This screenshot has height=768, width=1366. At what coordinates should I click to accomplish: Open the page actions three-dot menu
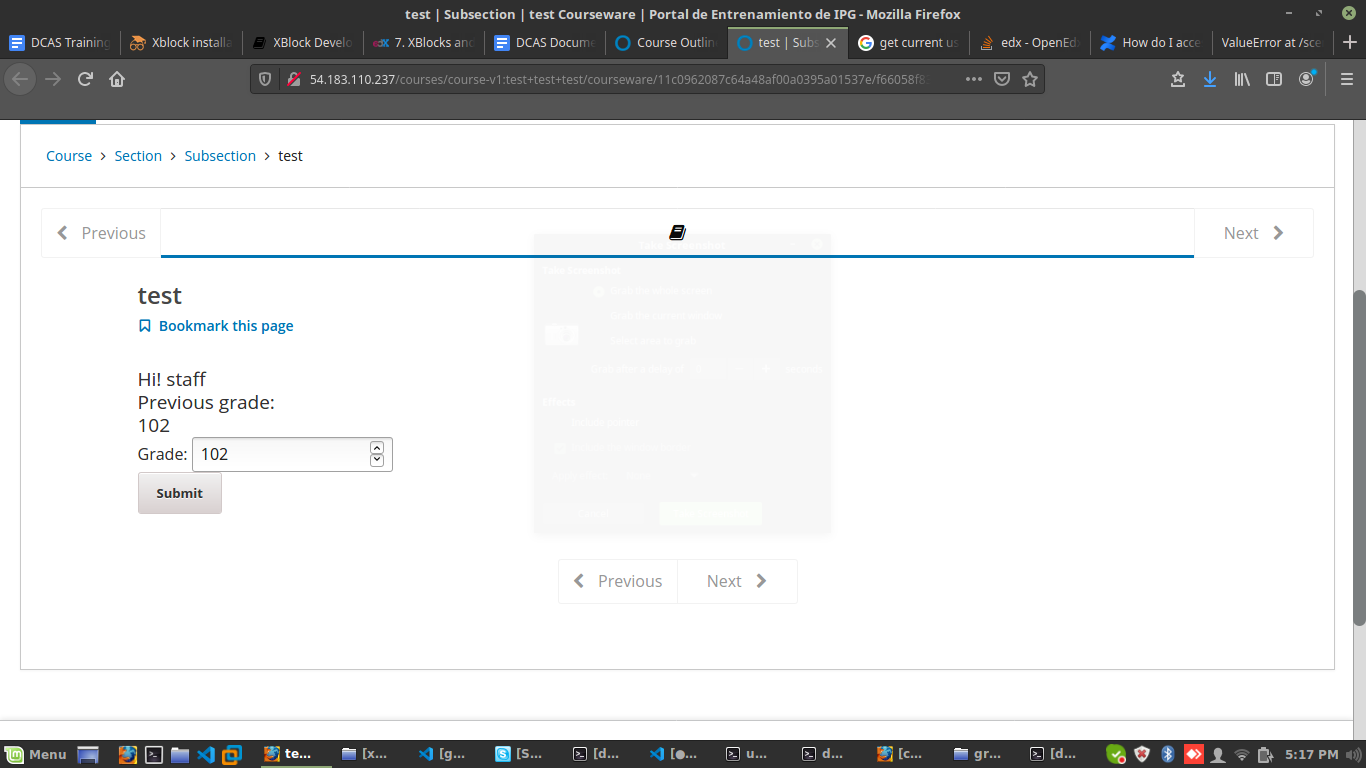[973, 79]
